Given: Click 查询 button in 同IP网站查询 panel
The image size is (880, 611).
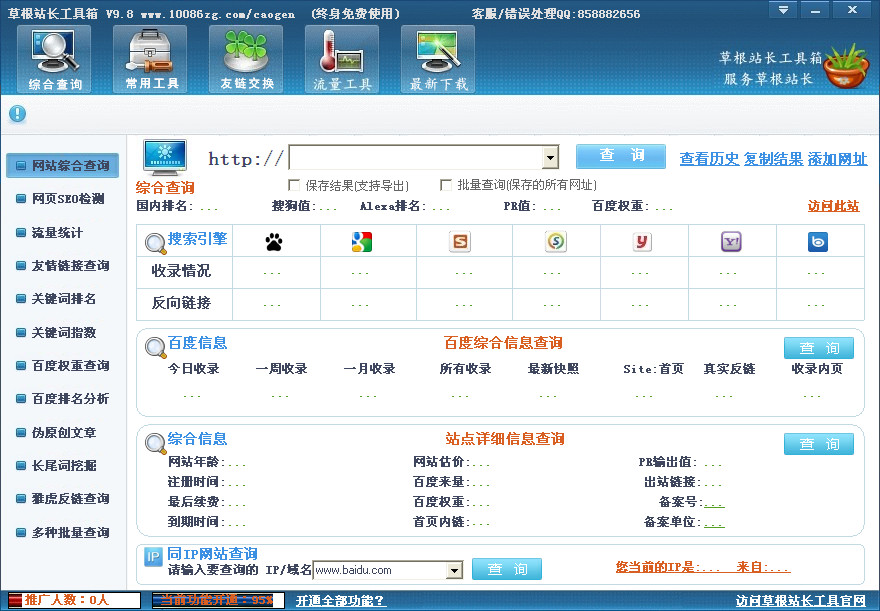Looking at the screenshot, I should tap(507, 569).
